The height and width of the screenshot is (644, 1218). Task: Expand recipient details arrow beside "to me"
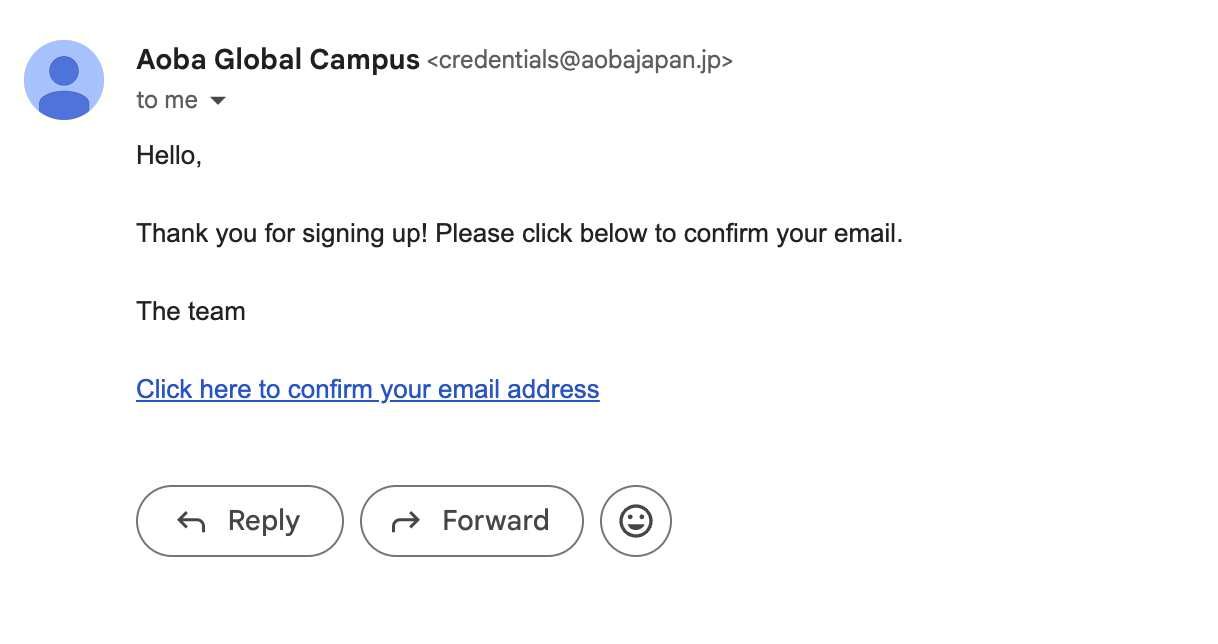point(218,101)
